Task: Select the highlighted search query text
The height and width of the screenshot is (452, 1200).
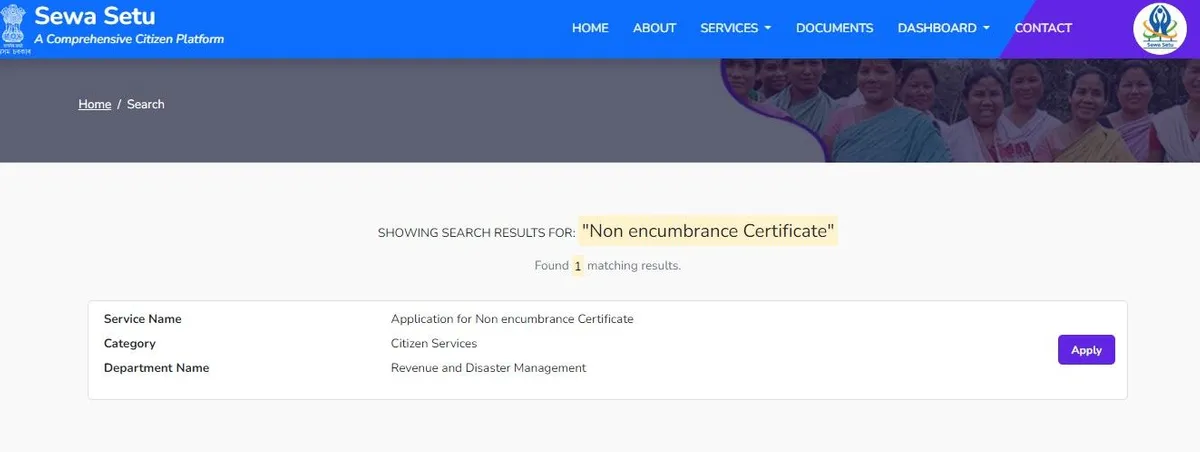Action: (707, 231)
